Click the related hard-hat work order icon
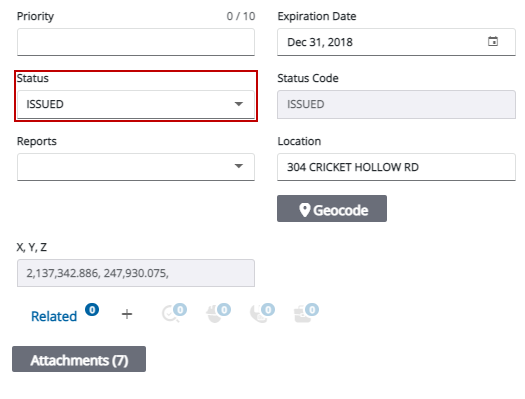Image resolution: width=525 pixels, height=399 pixels. [218, 313]
